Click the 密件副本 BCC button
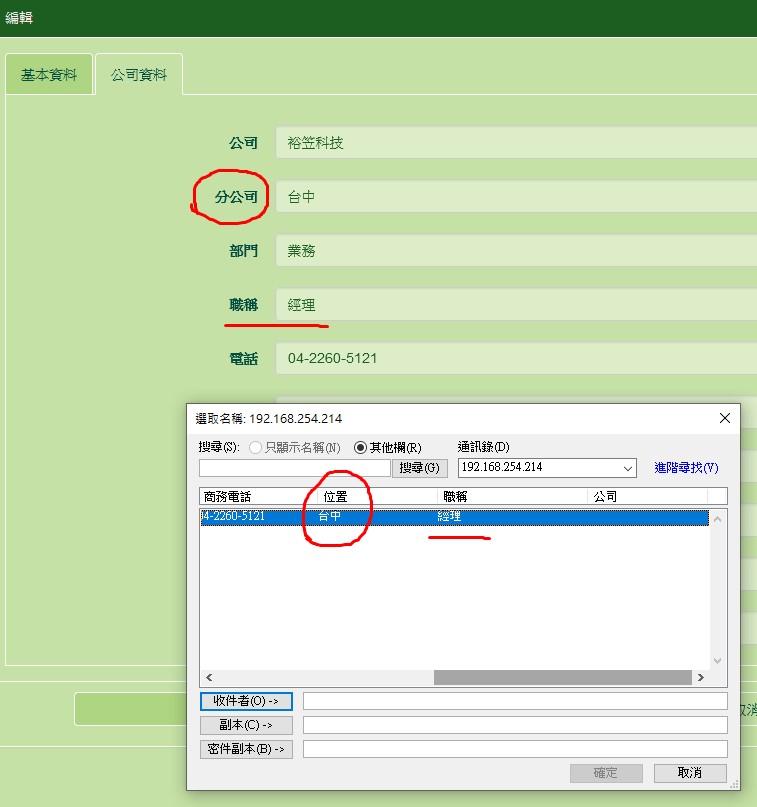757x807 pixels. [246, 749]
